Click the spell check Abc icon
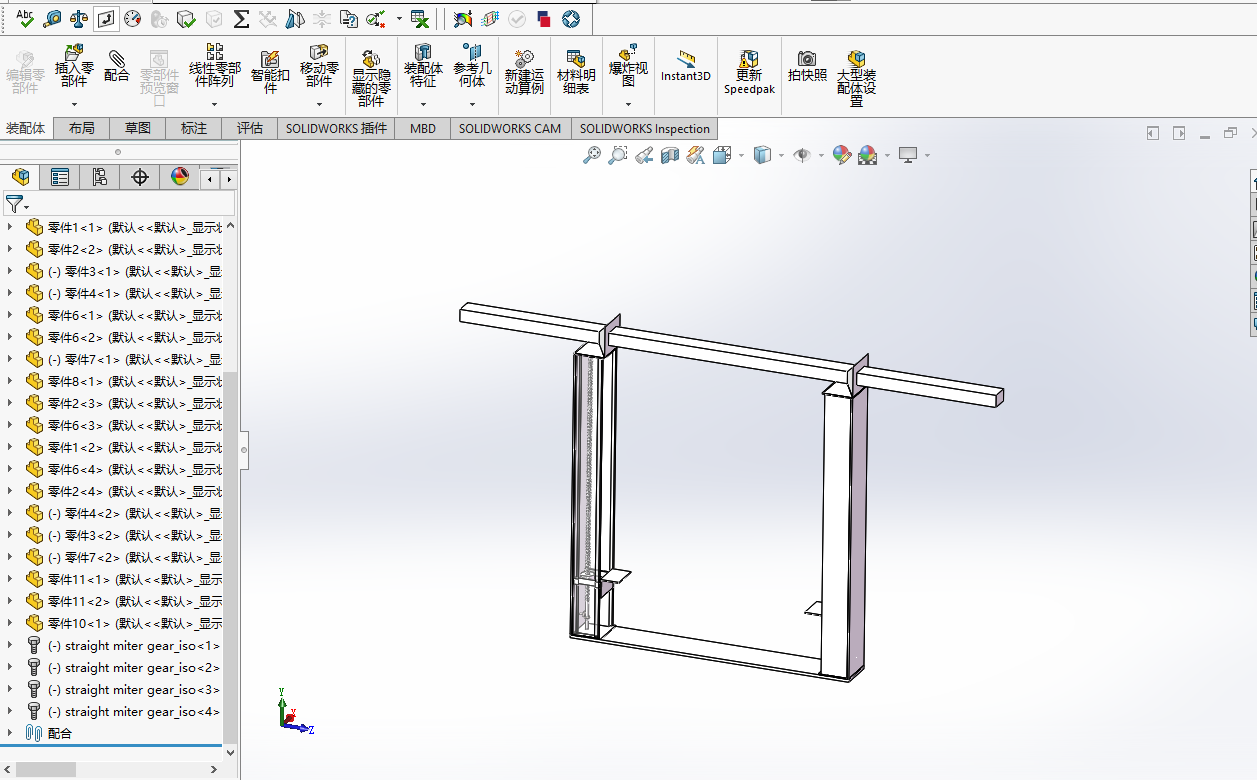This screenshot has width=1257, height=780. point(25,18)
